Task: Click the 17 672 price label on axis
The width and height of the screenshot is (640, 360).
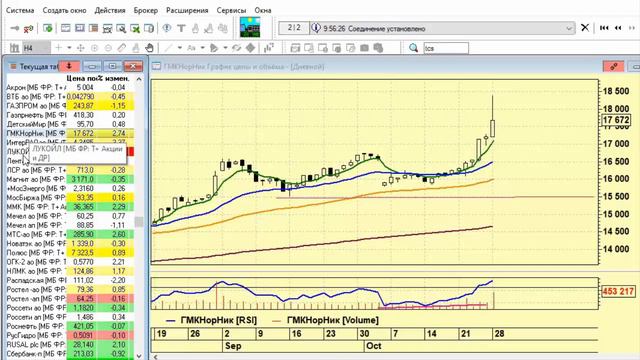Action: click(616, 120)
